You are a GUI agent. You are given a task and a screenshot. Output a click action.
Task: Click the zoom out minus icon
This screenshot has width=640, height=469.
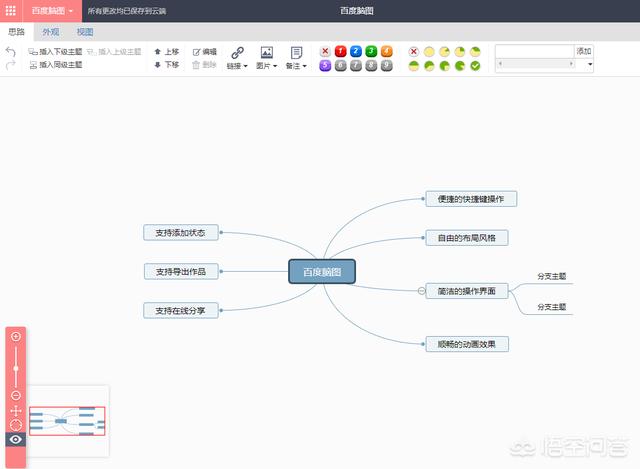pos(16,395)
